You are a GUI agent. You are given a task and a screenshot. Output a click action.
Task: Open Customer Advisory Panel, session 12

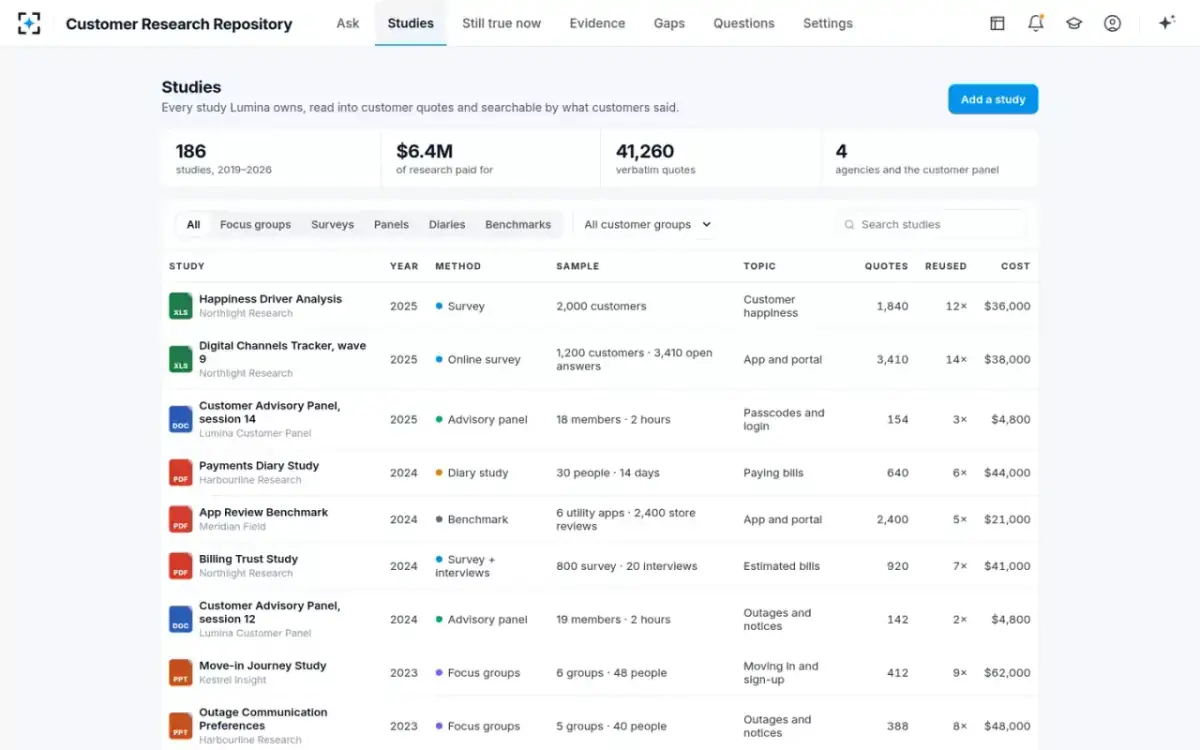click(x=269, y=612)
